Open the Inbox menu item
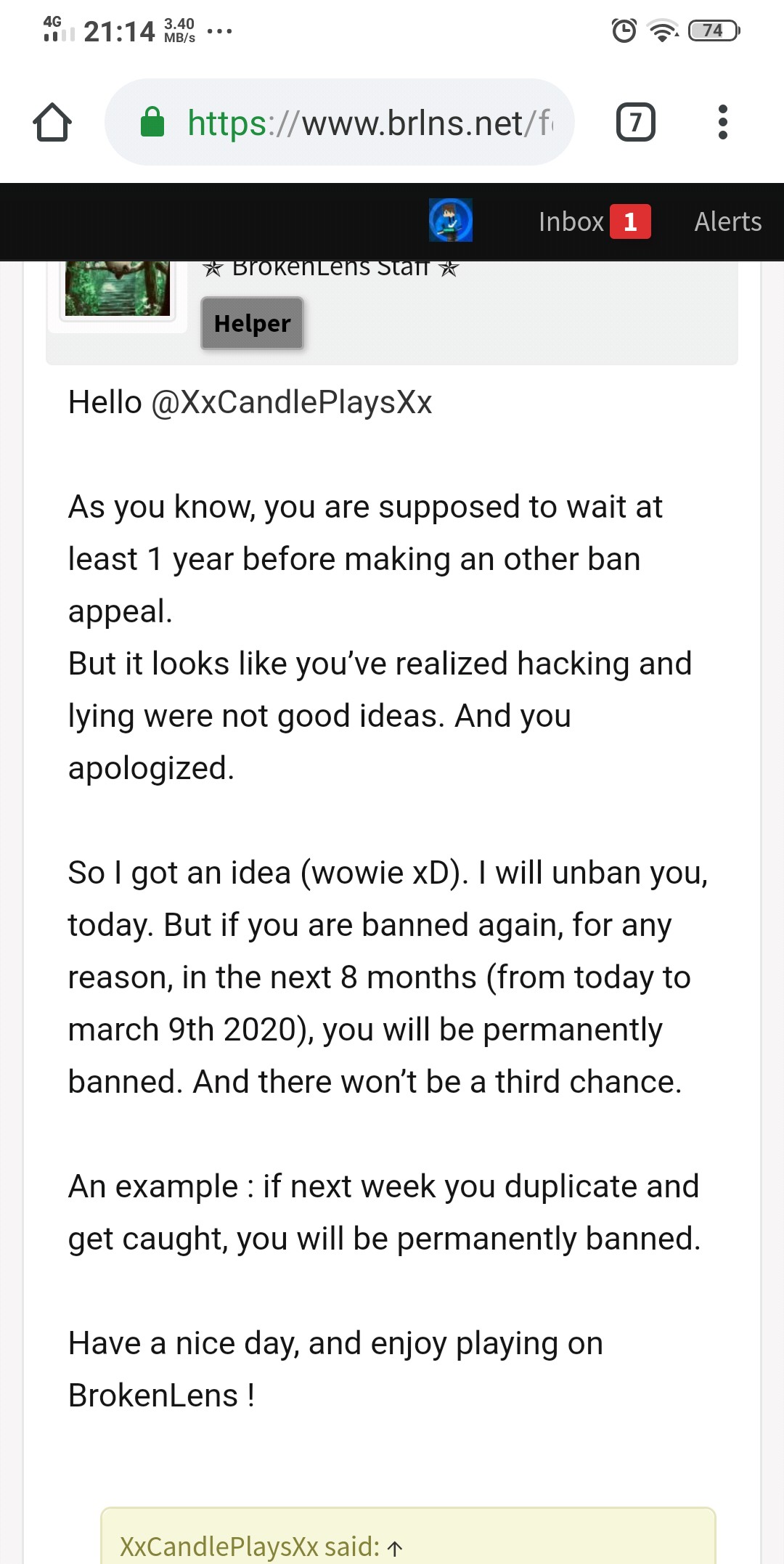This screenshot has width=784, height=1564. pyautogui.click(x=571, y=221)
